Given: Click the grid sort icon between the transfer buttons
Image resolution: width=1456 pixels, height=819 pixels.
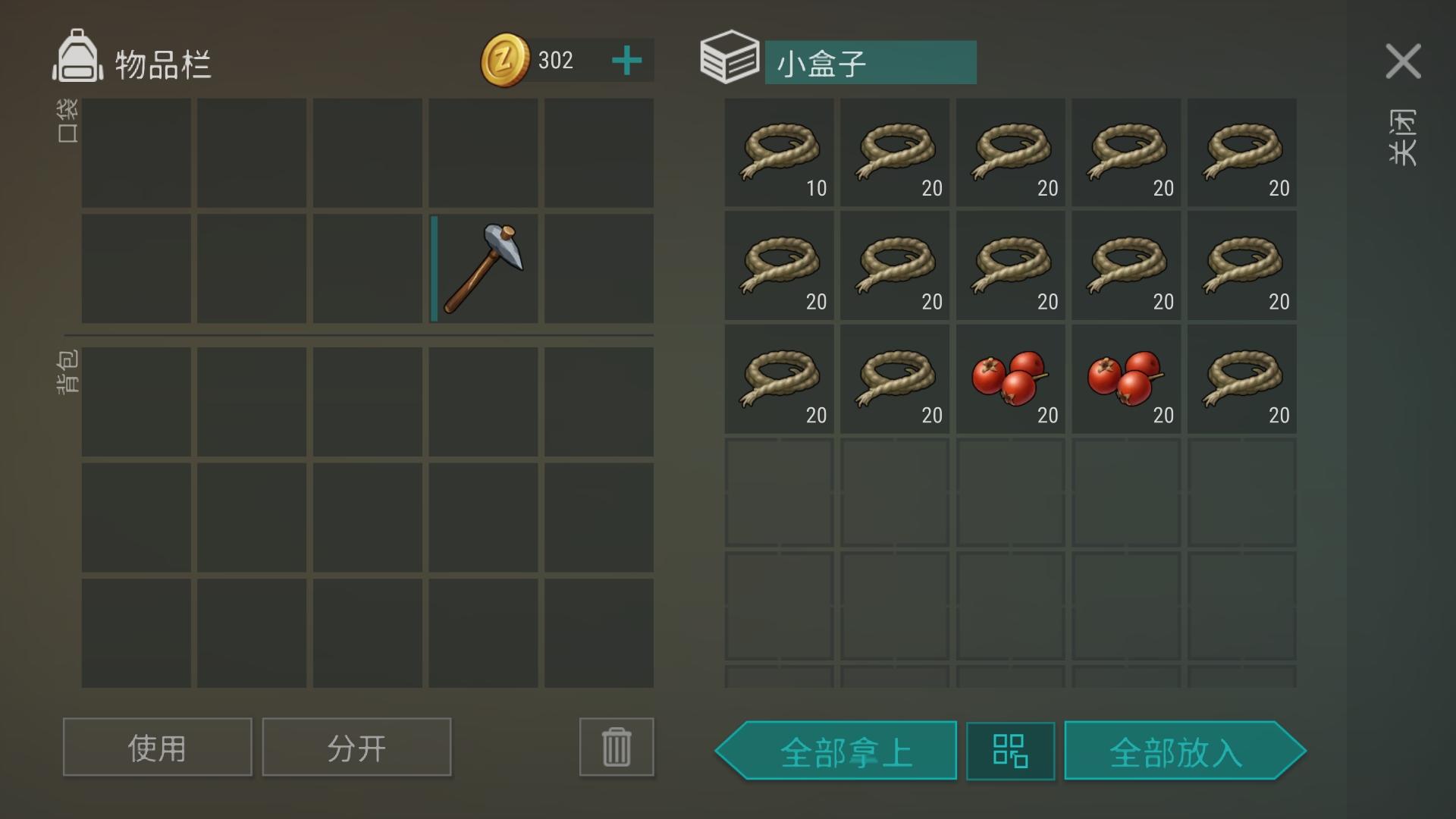Looking at the screenshot, I should (1010, 751).
